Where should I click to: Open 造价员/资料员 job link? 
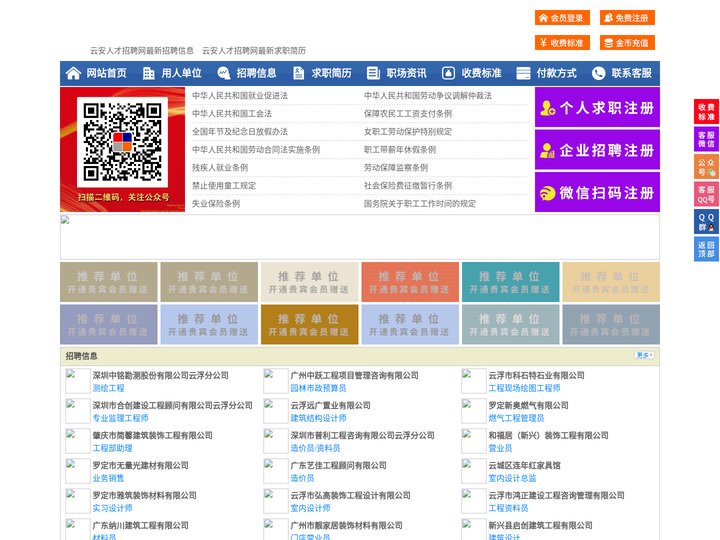coord(315,448)
